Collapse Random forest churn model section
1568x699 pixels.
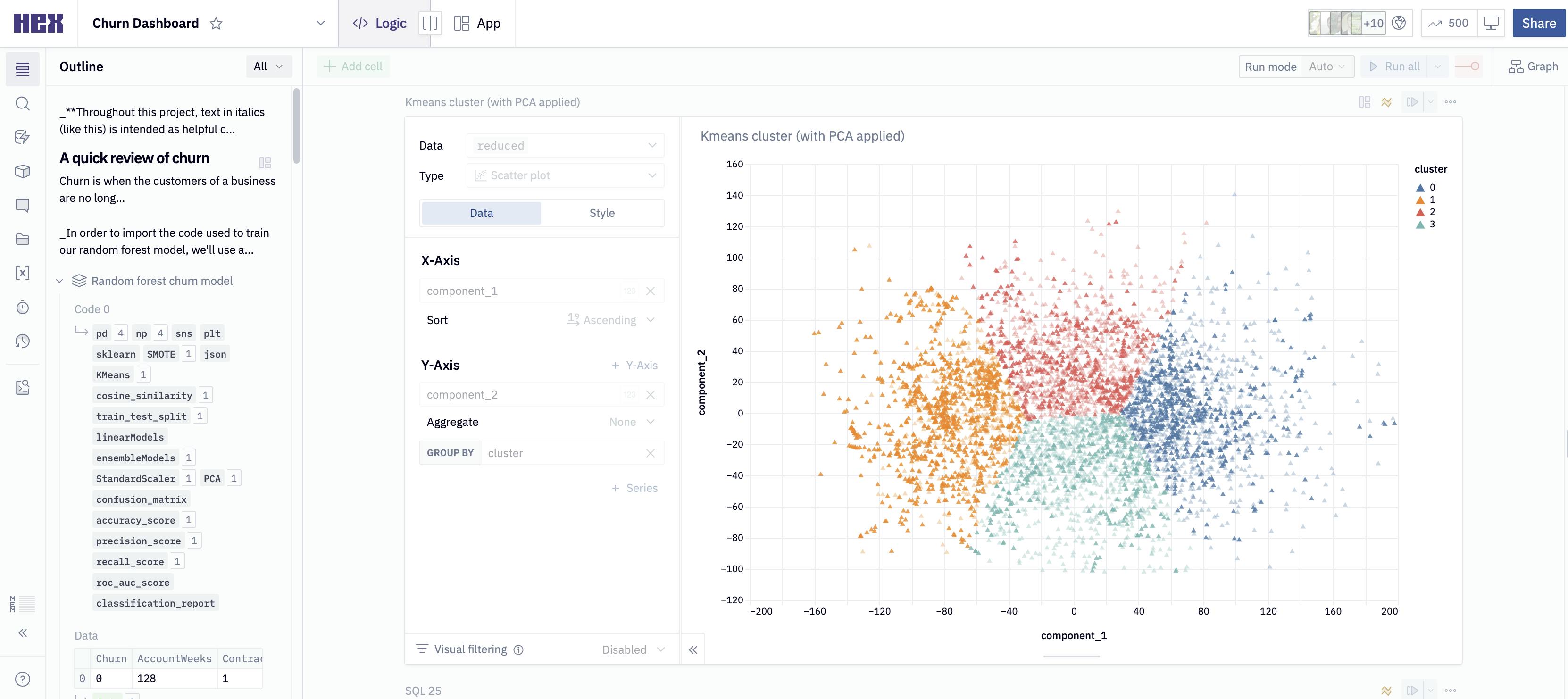(x=59, y=281)
